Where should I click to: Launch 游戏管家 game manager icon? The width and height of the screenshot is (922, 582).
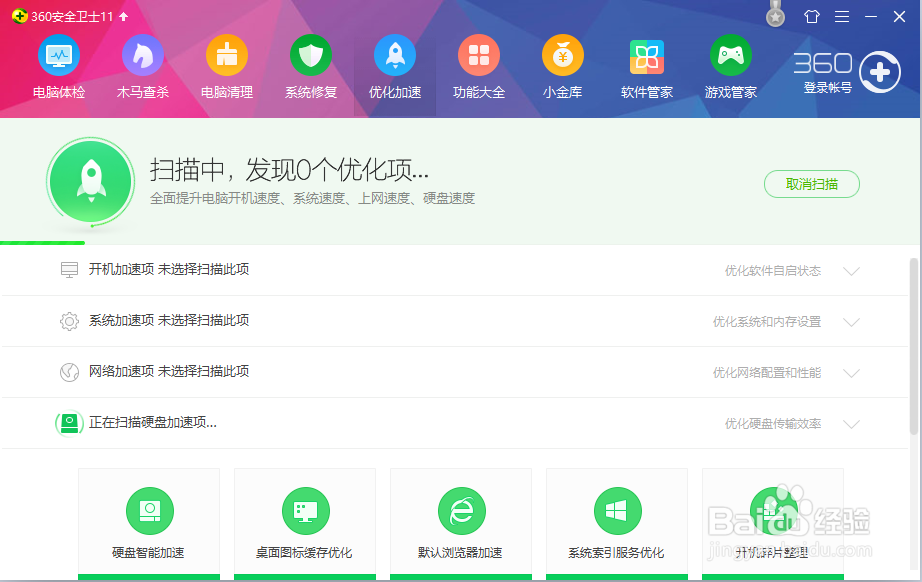pos(731,55)
